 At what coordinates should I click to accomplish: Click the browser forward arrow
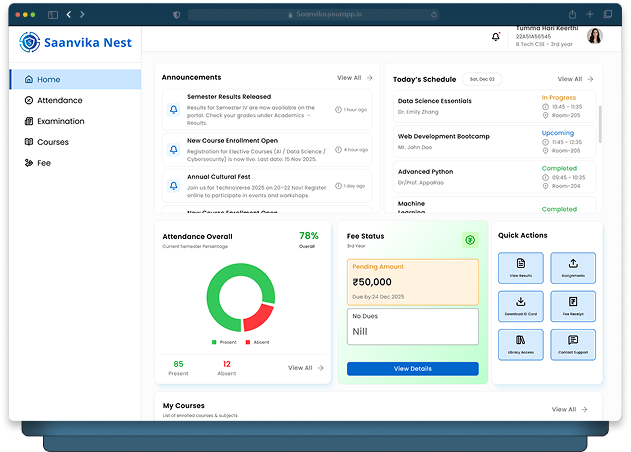82,14
